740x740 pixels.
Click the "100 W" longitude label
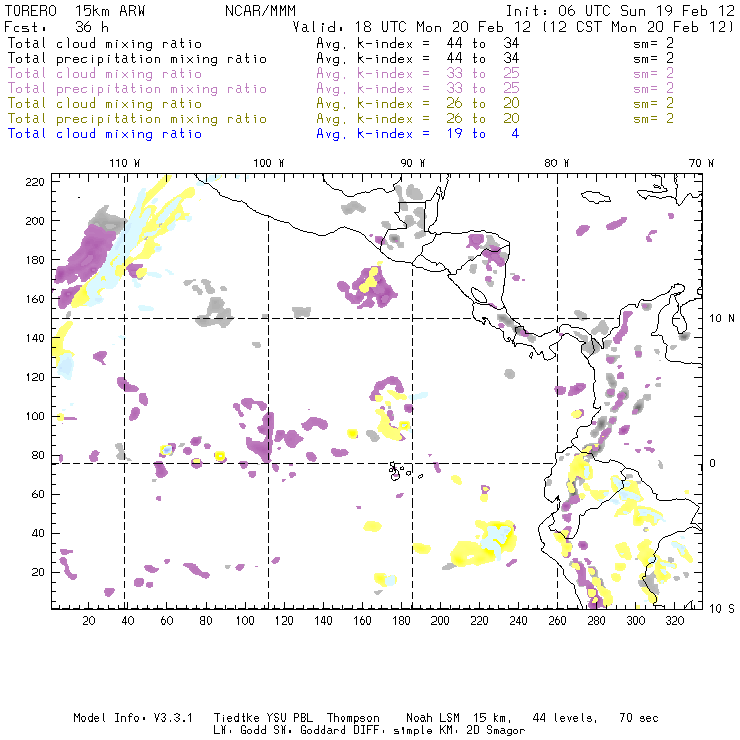269,163
